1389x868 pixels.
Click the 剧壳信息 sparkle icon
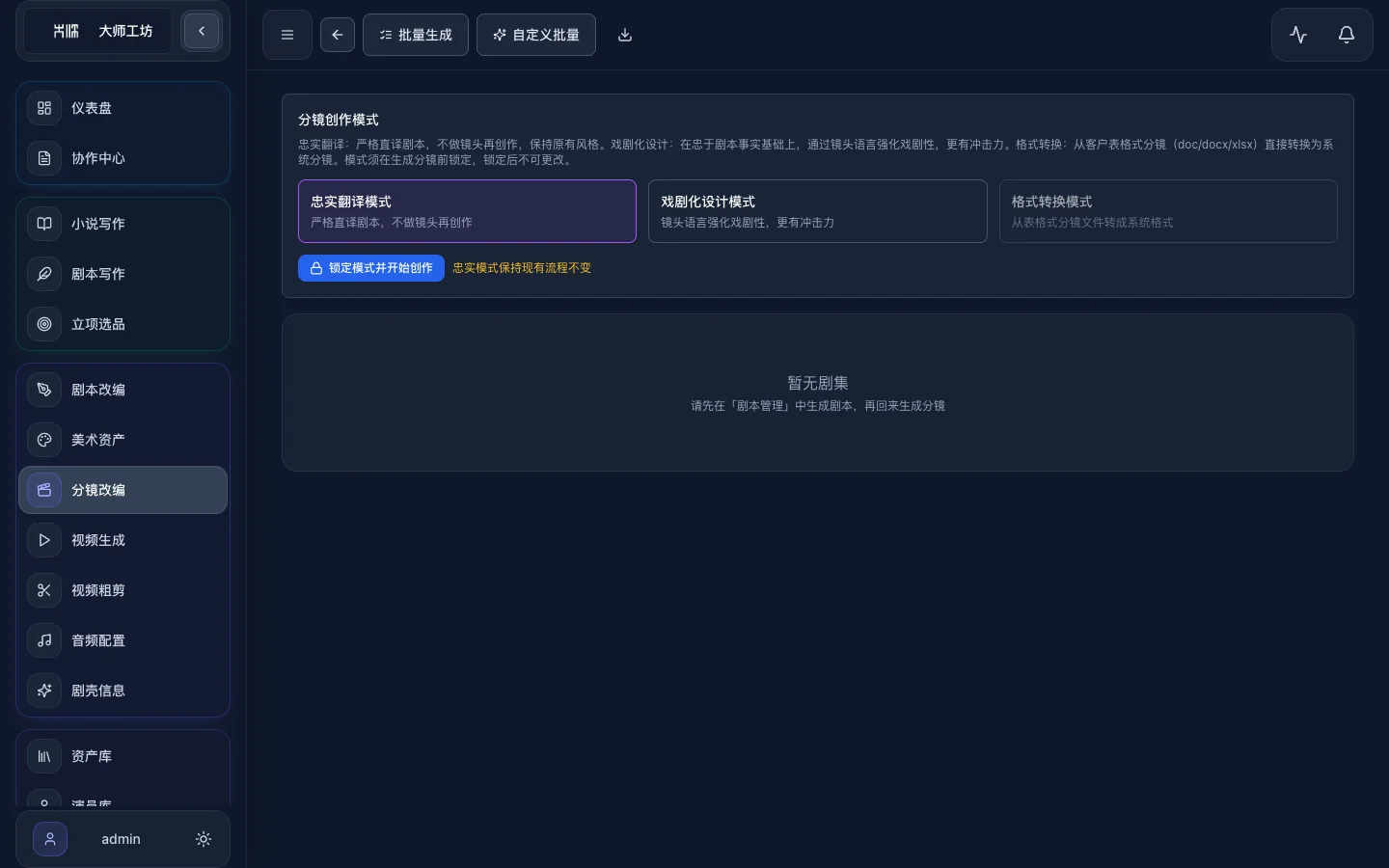click(44, 691)
